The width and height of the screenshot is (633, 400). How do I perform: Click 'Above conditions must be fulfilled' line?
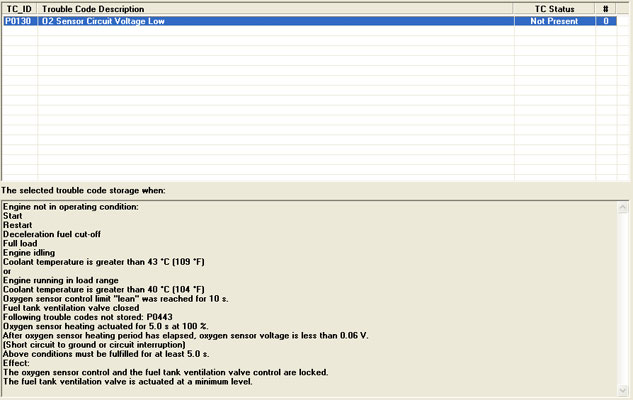pos(106,354)
